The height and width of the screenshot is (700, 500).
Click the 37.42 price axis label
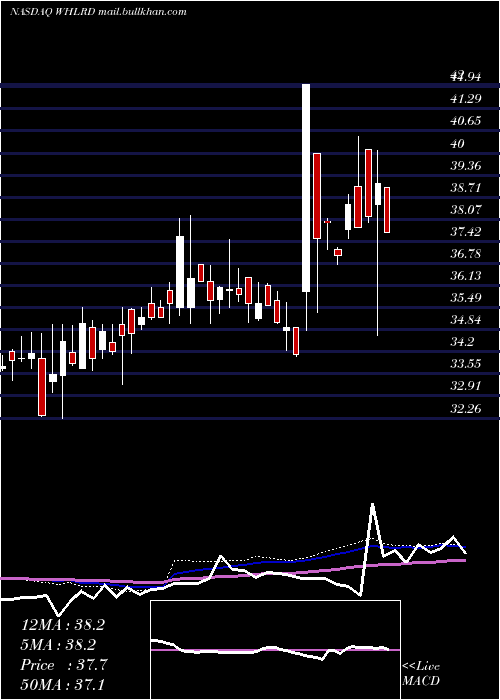[x=466, y=232]
